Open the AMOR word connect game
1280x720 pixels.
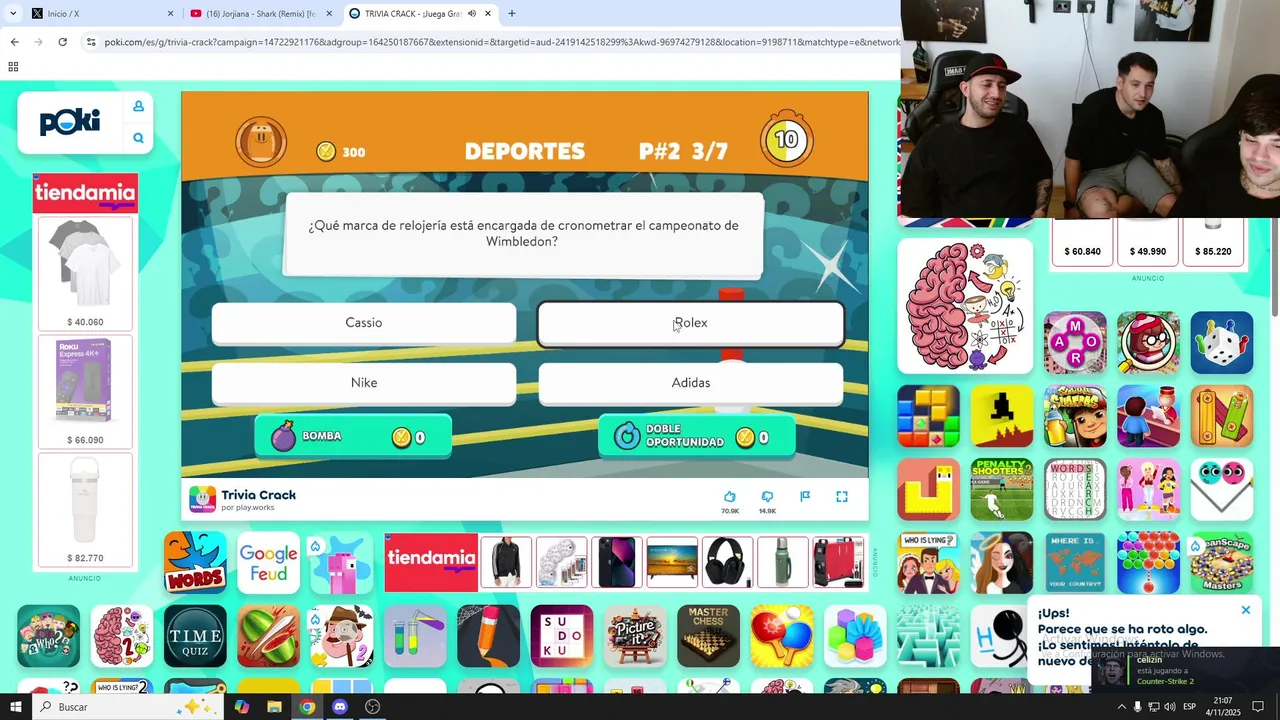(x=1075, y=343)
